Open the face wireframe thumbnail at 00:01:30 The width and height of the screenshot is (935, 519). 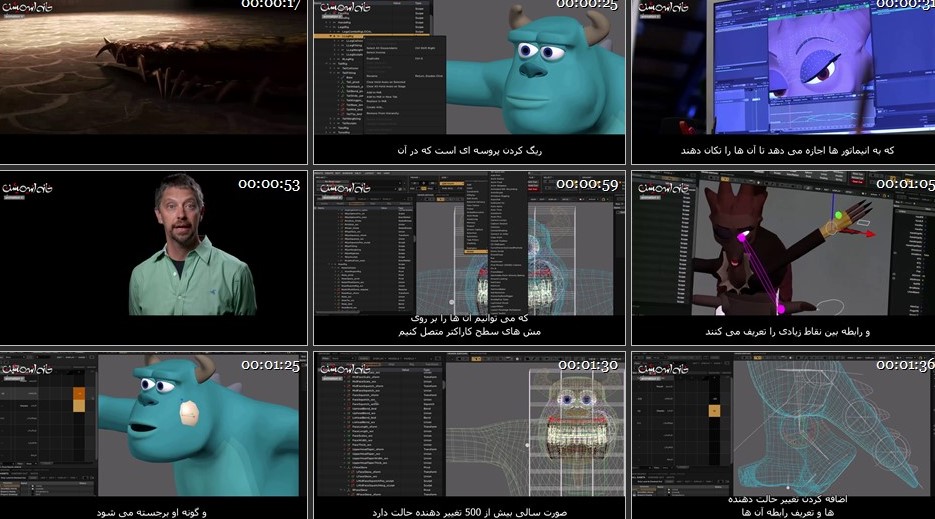pyautogui.click(x=469, y=435)
